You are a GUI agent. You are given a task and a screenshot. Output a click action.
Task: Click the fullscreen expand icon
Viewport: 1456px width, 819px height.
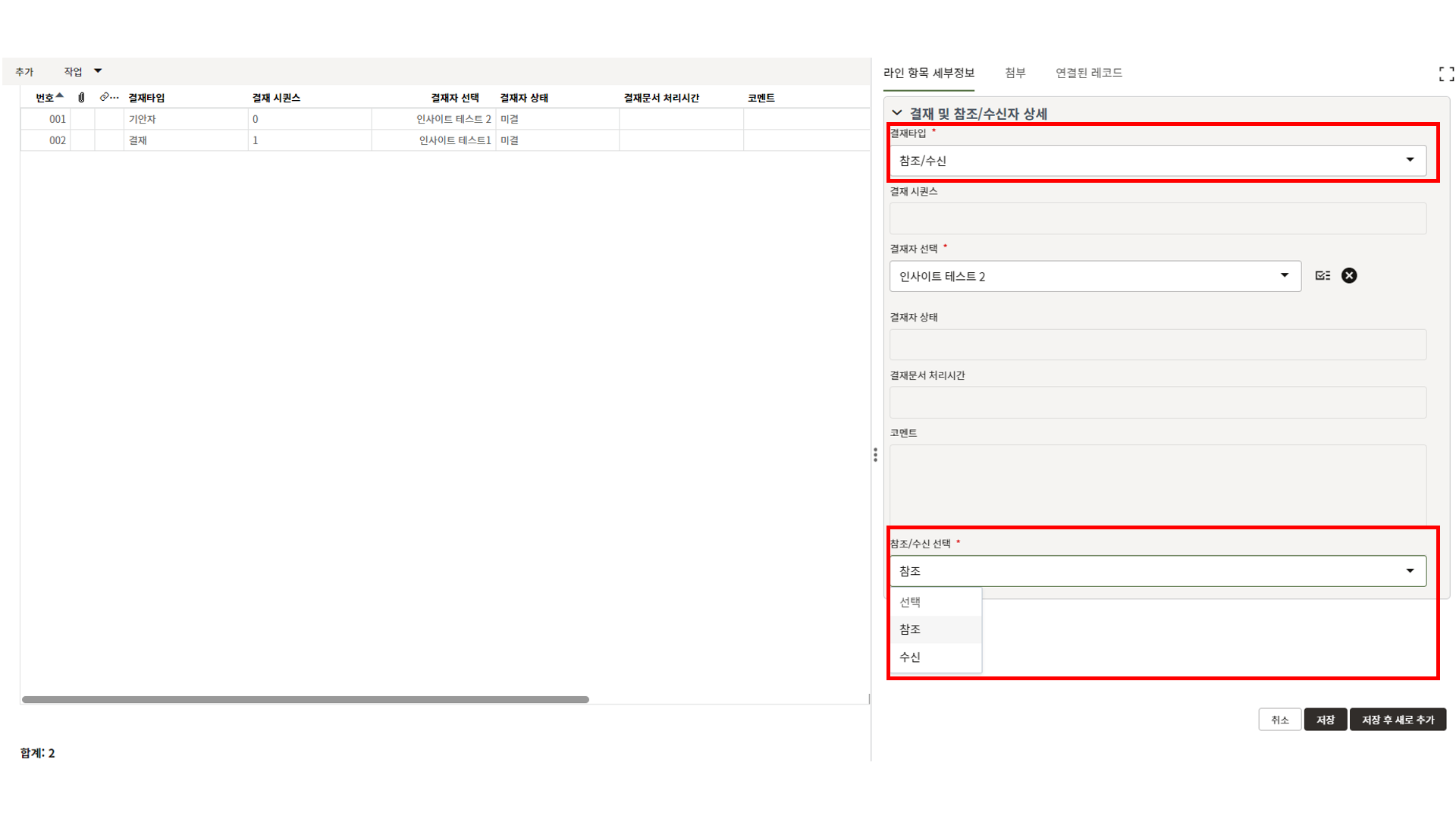pos(1446,74)
